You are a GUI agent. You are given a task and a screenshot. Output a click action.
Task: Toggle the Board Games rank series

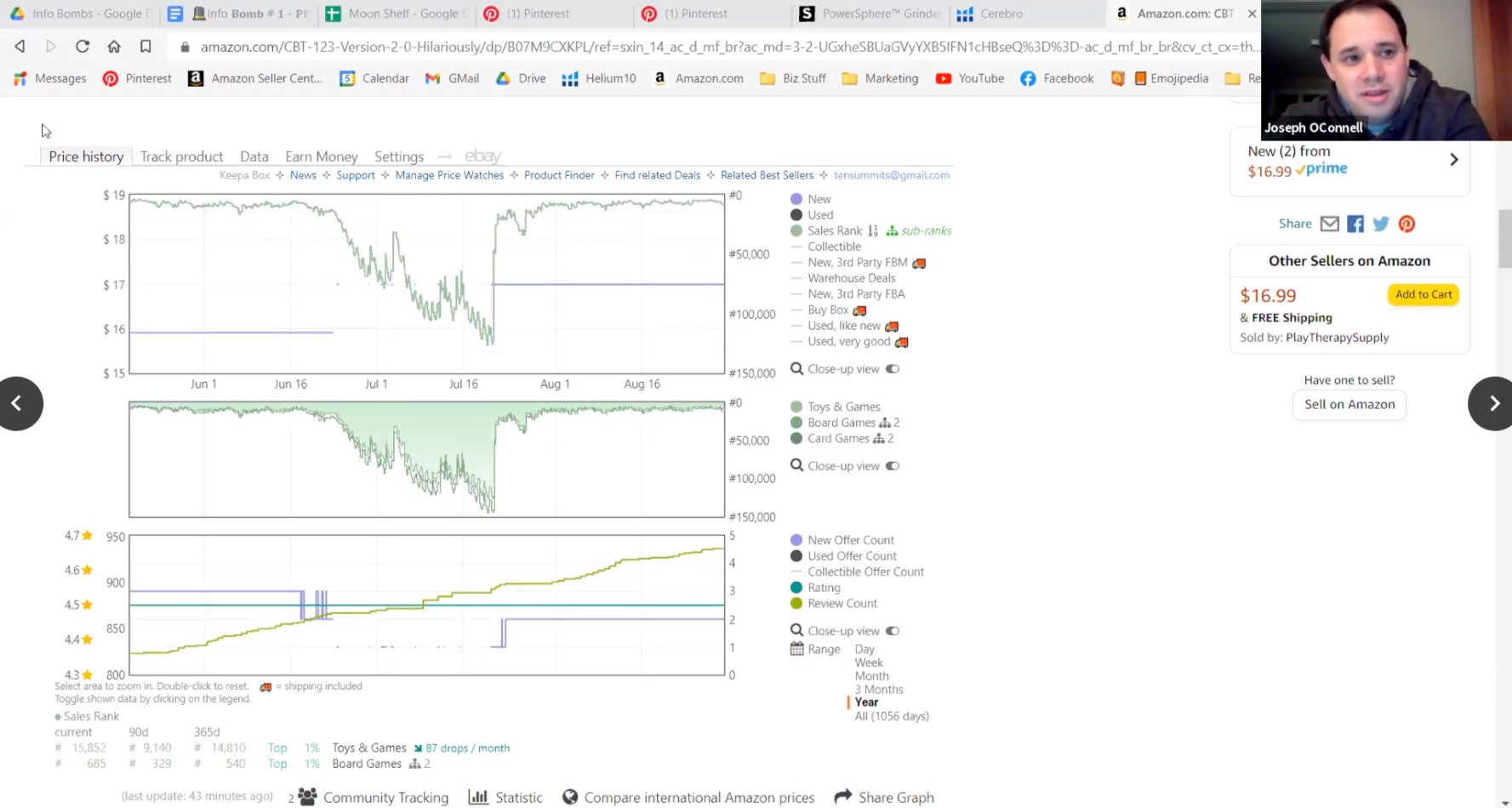833,423
